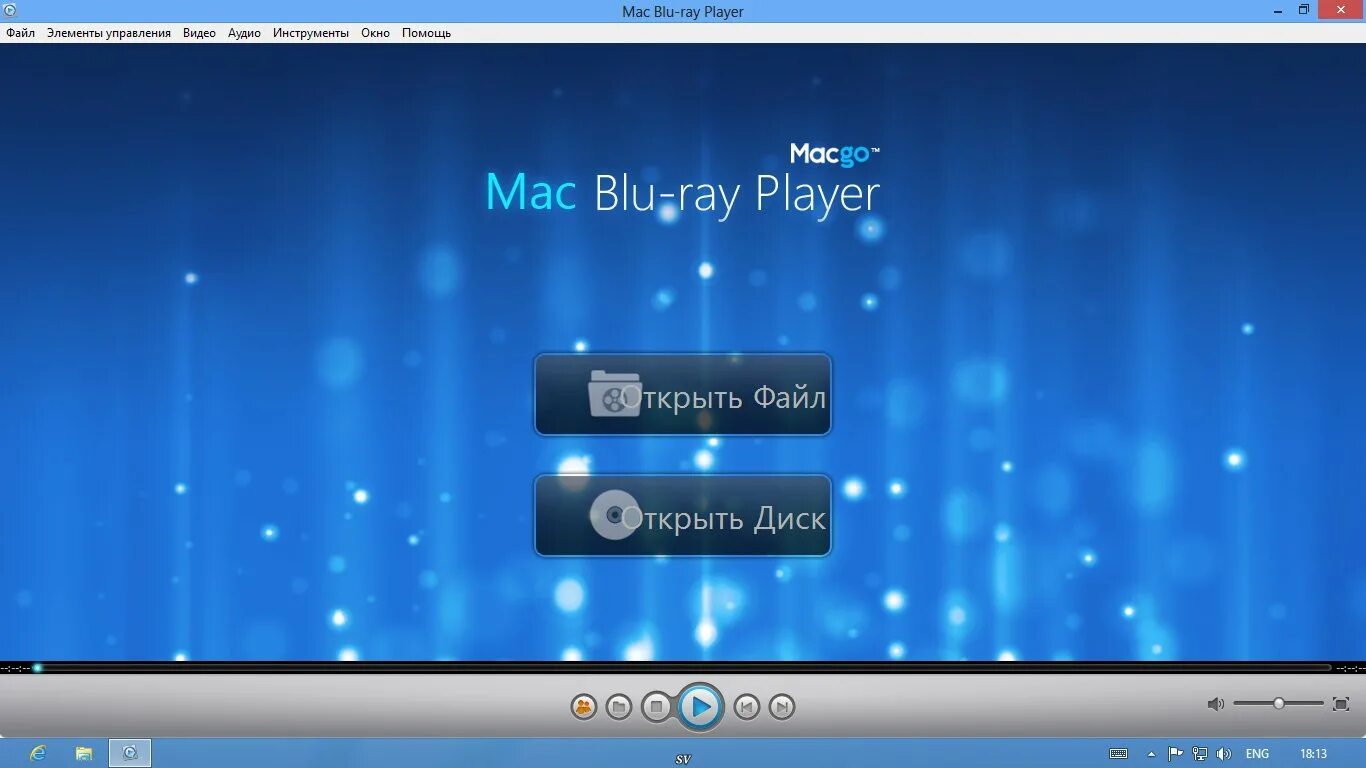This screenshot has width=1366, height=768.
Task: Open the Окно menu
Action: [x=376, y=33]
